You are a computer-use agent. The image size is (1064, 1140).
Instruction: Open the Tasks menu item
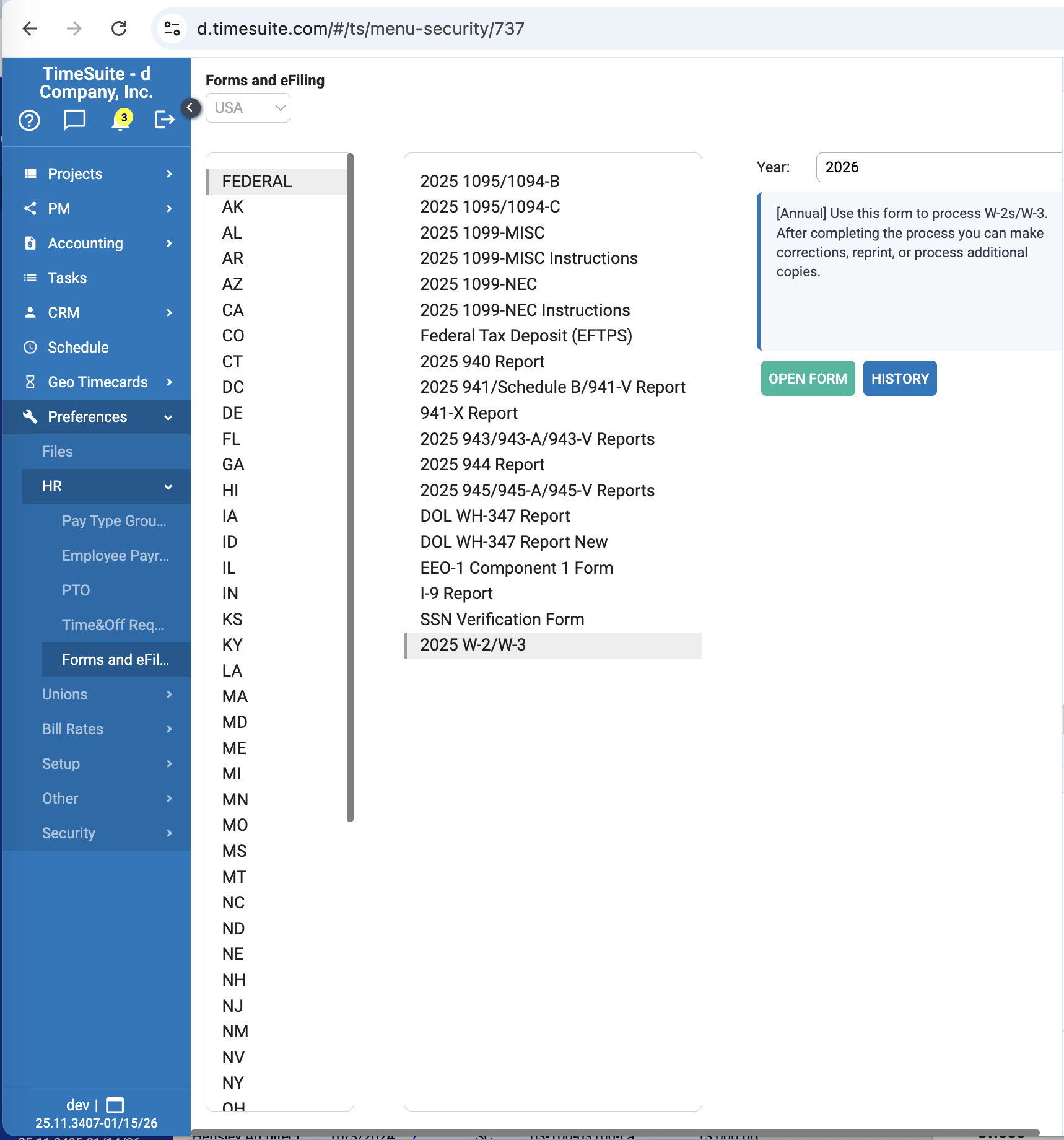pyautogui.click(x=68, y=278)
